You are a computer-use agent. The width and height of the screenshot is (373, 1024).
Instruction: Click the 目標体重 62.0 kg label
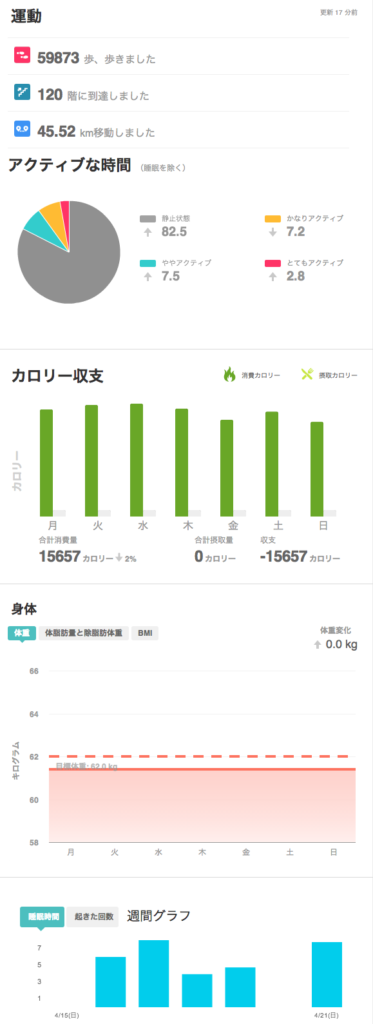click(x=86, y=766)
